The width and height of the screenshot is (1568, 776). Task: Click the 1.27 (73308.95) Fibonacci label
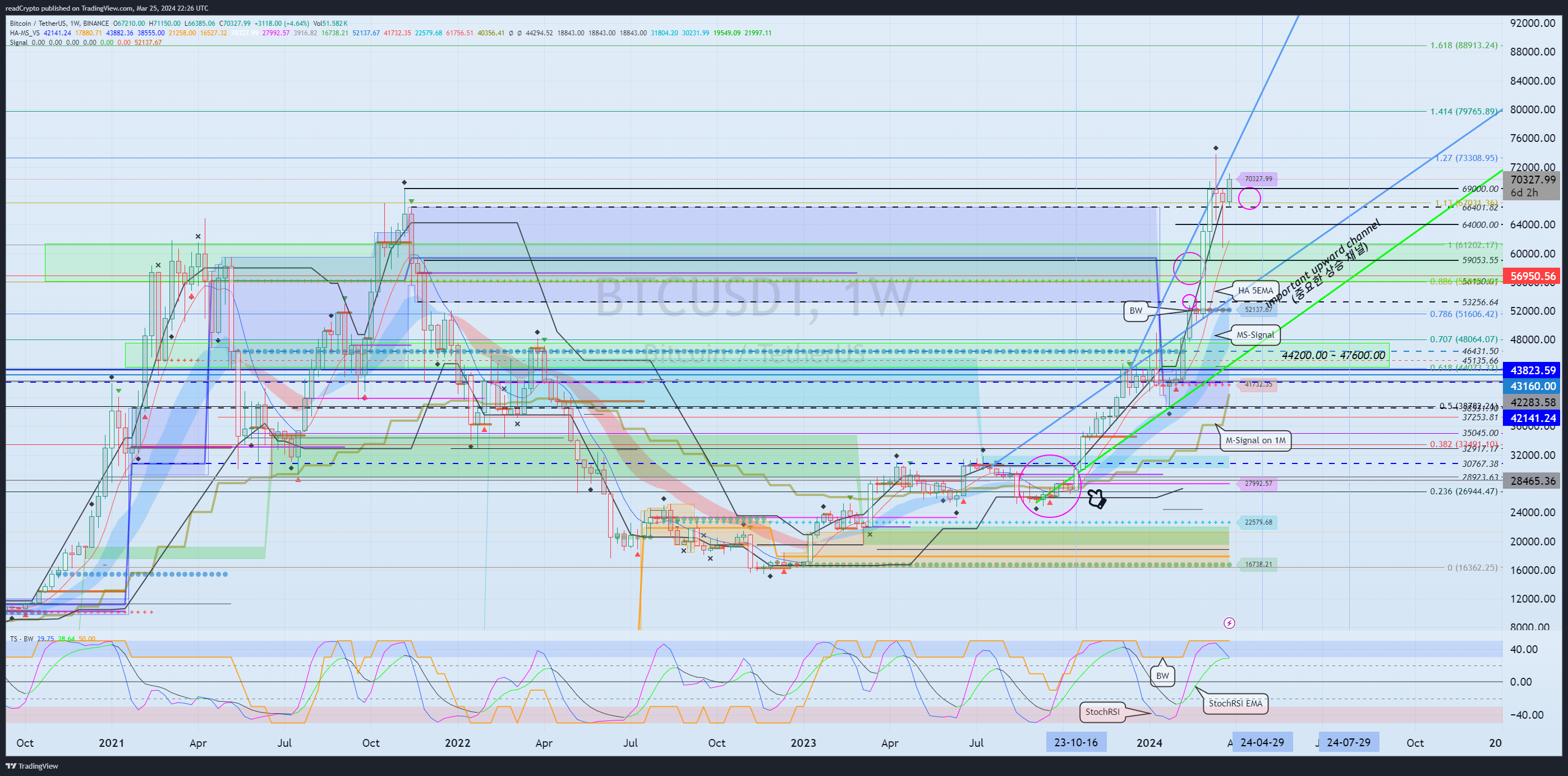1466,158
